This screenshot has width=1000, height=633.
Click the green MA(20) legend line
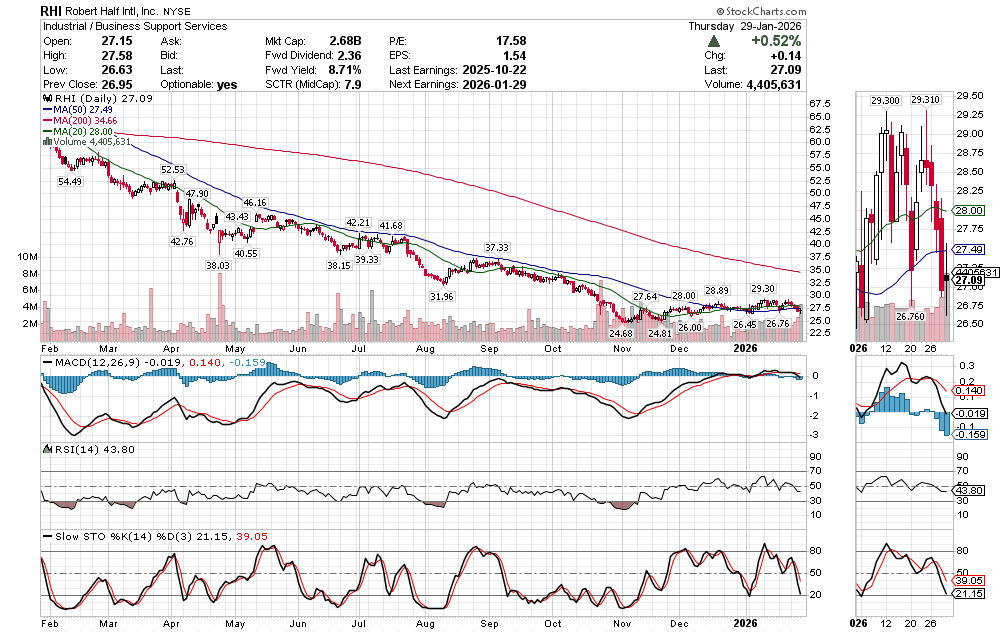[x=45, y=131]
